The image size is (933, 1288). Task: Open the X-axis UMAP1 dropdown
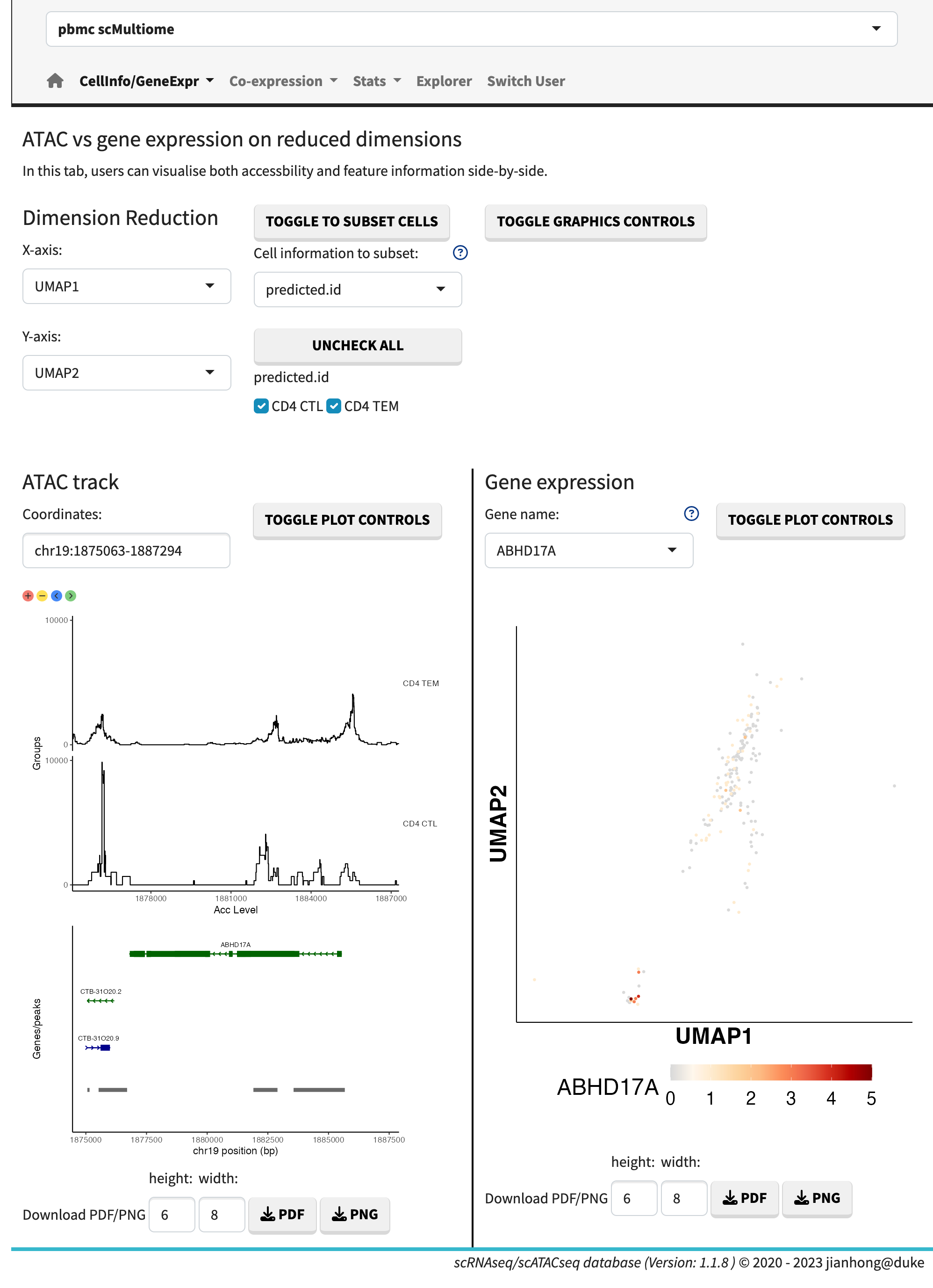tap(127, 287)
